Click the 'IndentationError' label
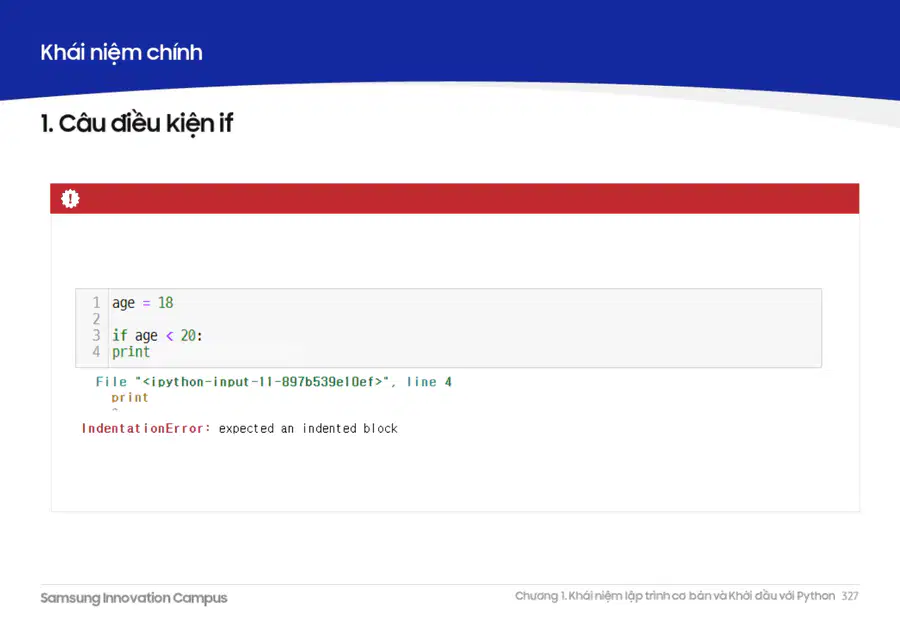900x623 pixels. click(146, 428)
